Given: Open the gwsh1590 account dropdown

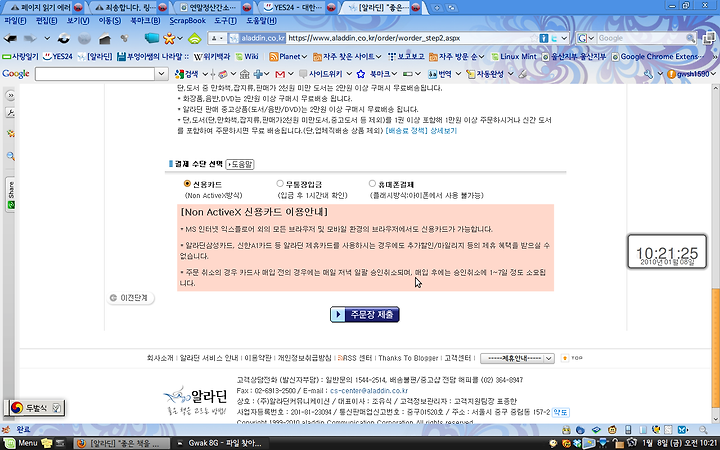Looking at the screenshot, I should [692, 73].
